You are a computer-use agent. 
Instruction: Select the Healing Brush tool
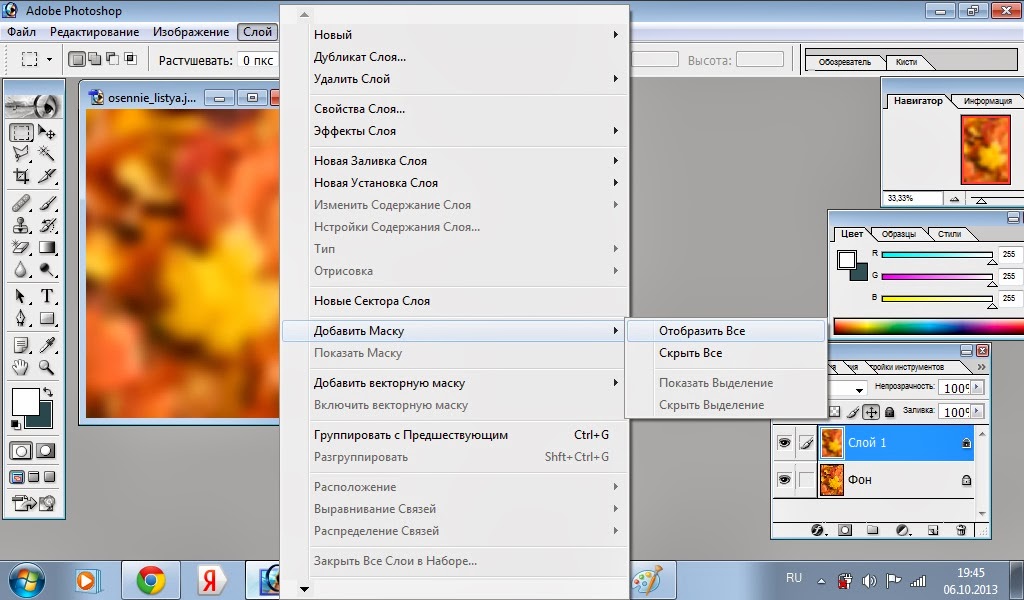(21, 203)
